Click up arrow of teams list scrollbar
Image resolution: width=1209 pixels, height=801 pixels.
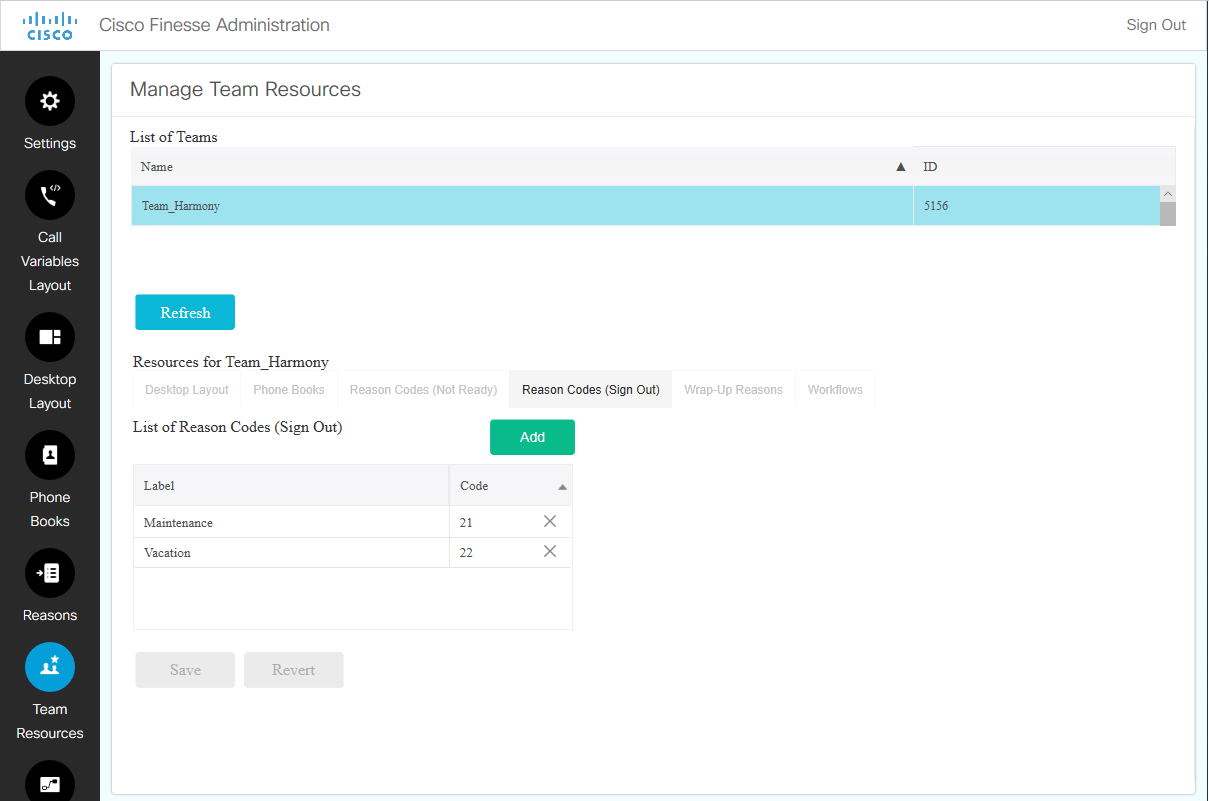coord(1168,194)
